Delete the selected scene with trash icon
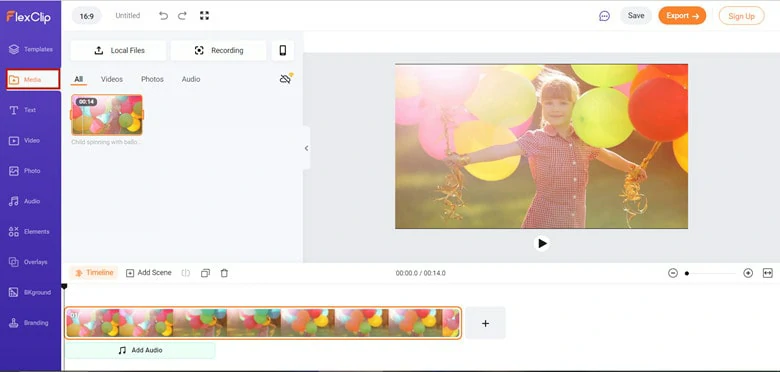The height and width of the screenshot is (372, 780). click(224, 273)
